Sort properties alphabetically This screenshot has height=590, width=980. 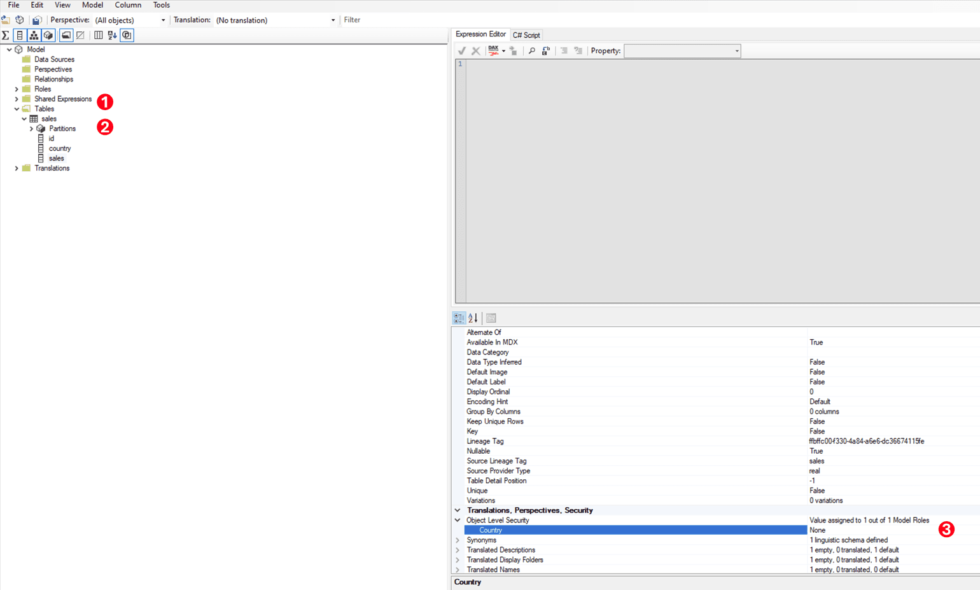pyautogui.click(x=473, y=318)
